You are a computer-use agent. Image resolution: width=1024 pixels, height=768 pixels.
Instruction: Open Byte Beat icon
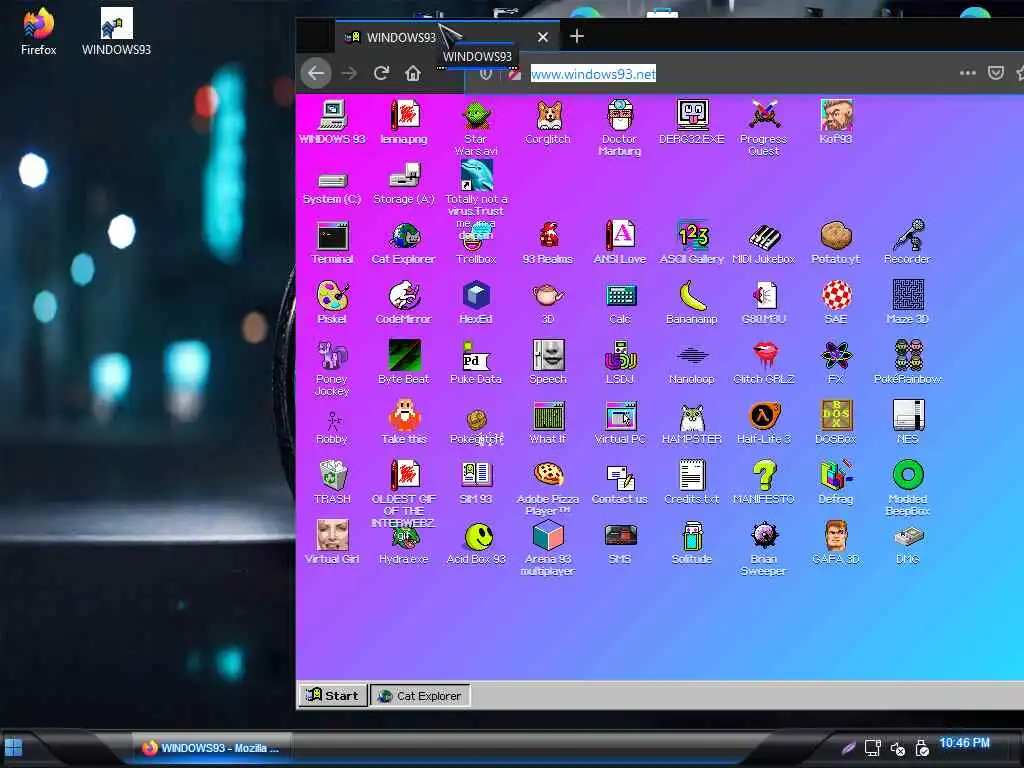click(x=404, y=355)
